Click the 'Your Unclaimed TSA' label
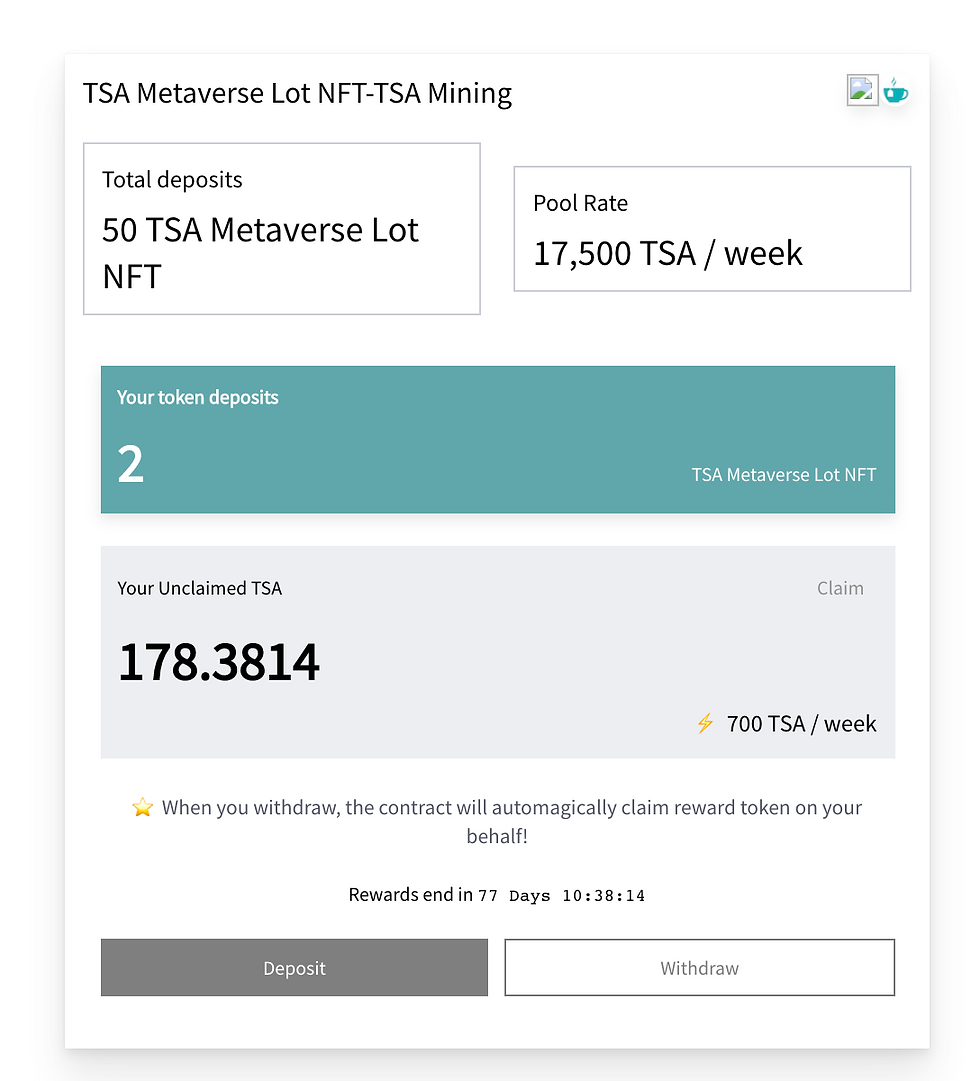The image size is (980, 1081). click(199, 588)
